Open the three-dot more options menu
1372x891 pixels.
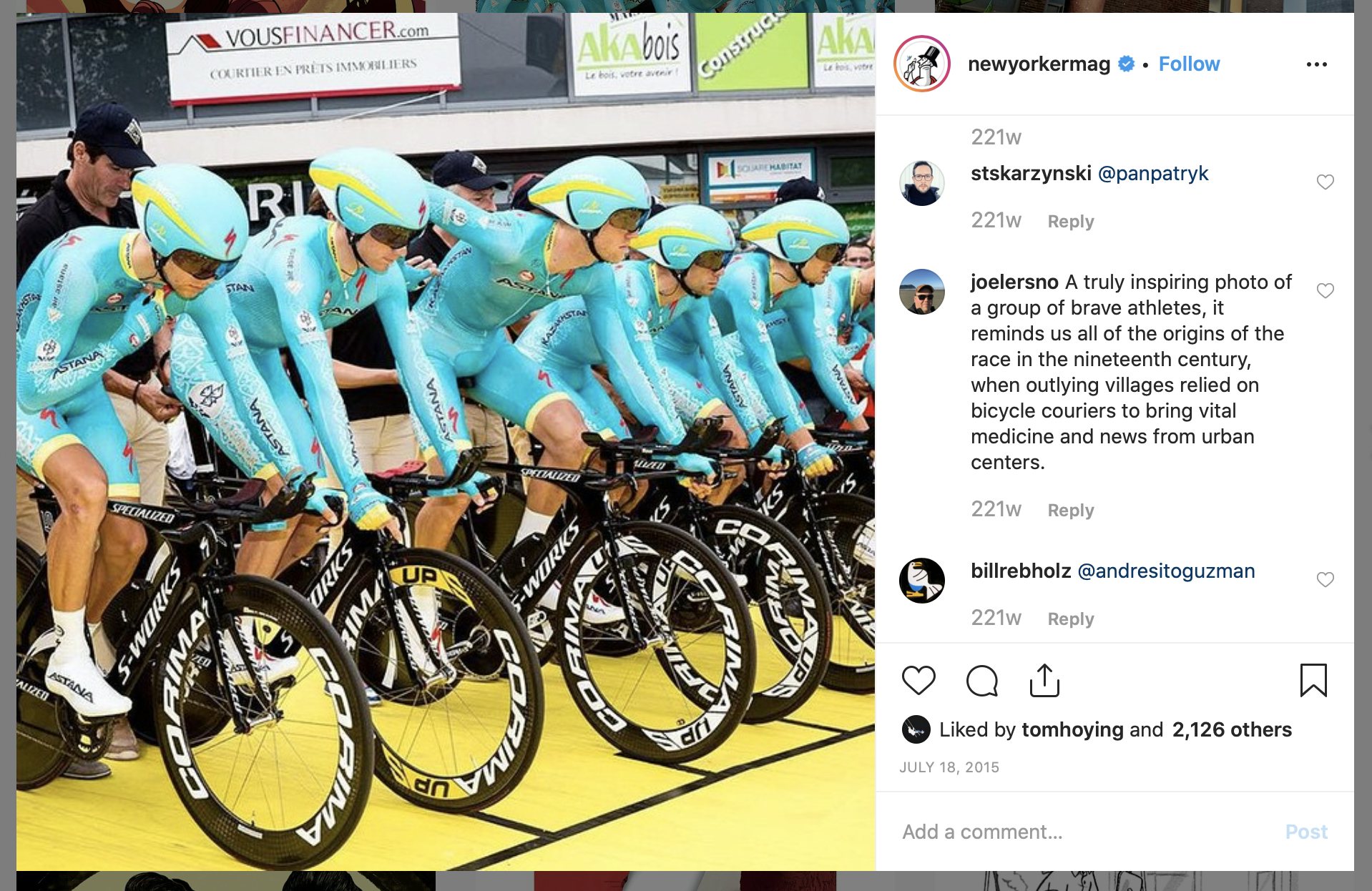coord(1316,64)
